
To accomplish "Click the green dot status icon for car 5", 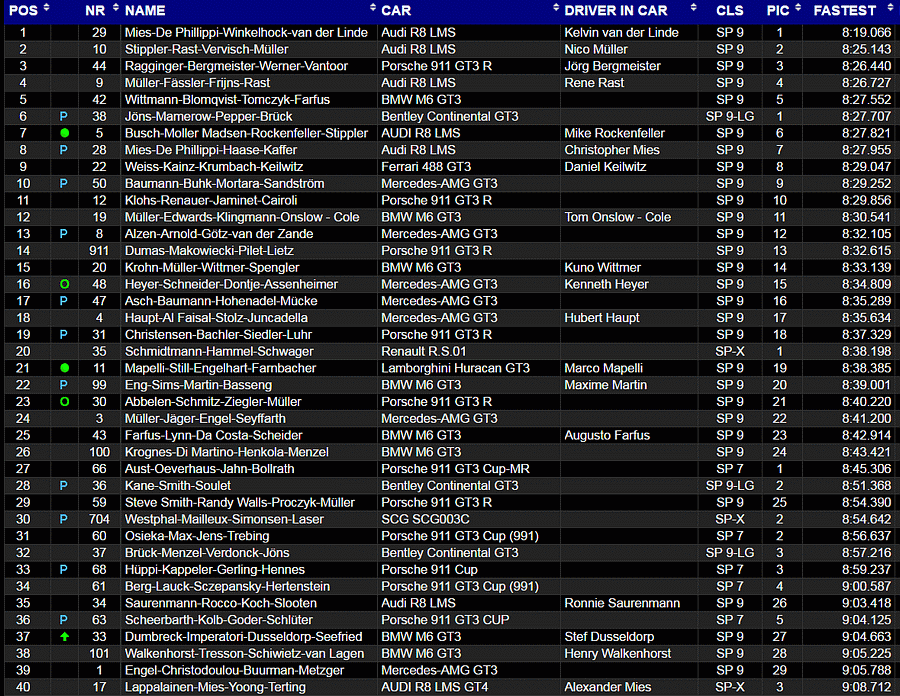I will (64, 133).
